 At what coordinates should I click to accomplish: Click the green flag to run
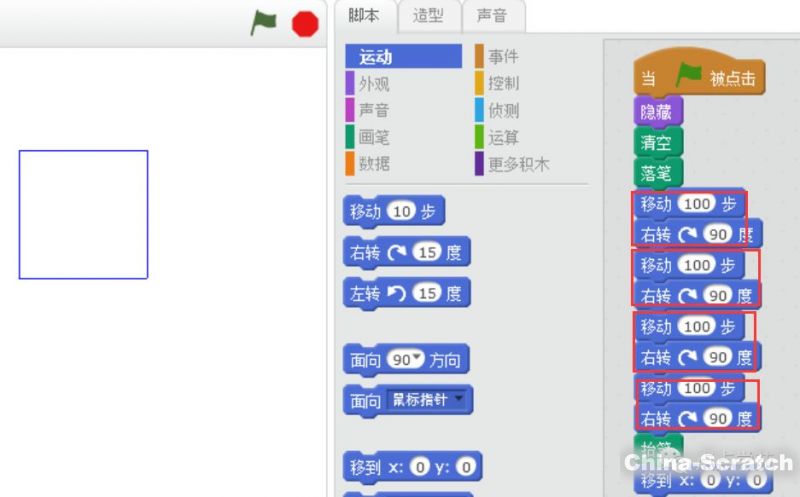263,23
